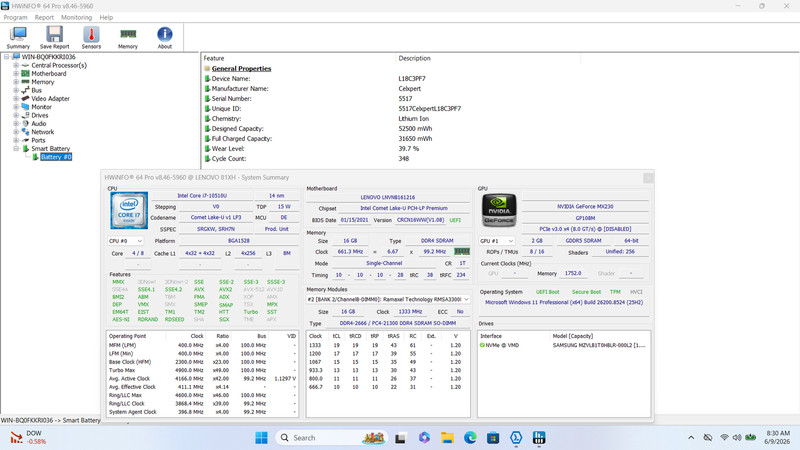Open Microsoft Edge from the taskbar
Image resolution: width=800 pixels, height=450 pixels.
[x=470, y=438]
